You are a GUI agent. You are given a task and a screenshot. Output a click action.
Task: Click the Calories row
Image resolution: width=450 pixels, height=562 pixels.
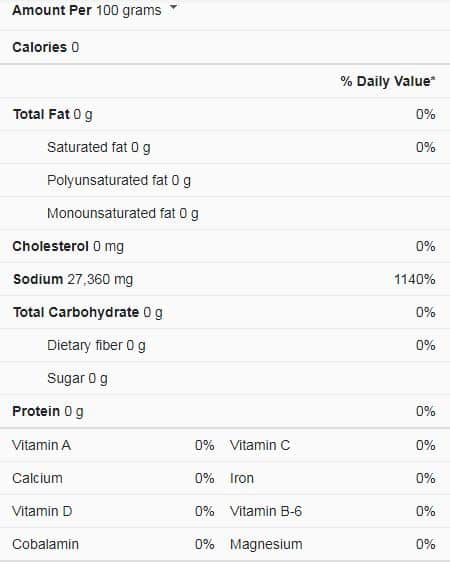(x=225, y=47)
